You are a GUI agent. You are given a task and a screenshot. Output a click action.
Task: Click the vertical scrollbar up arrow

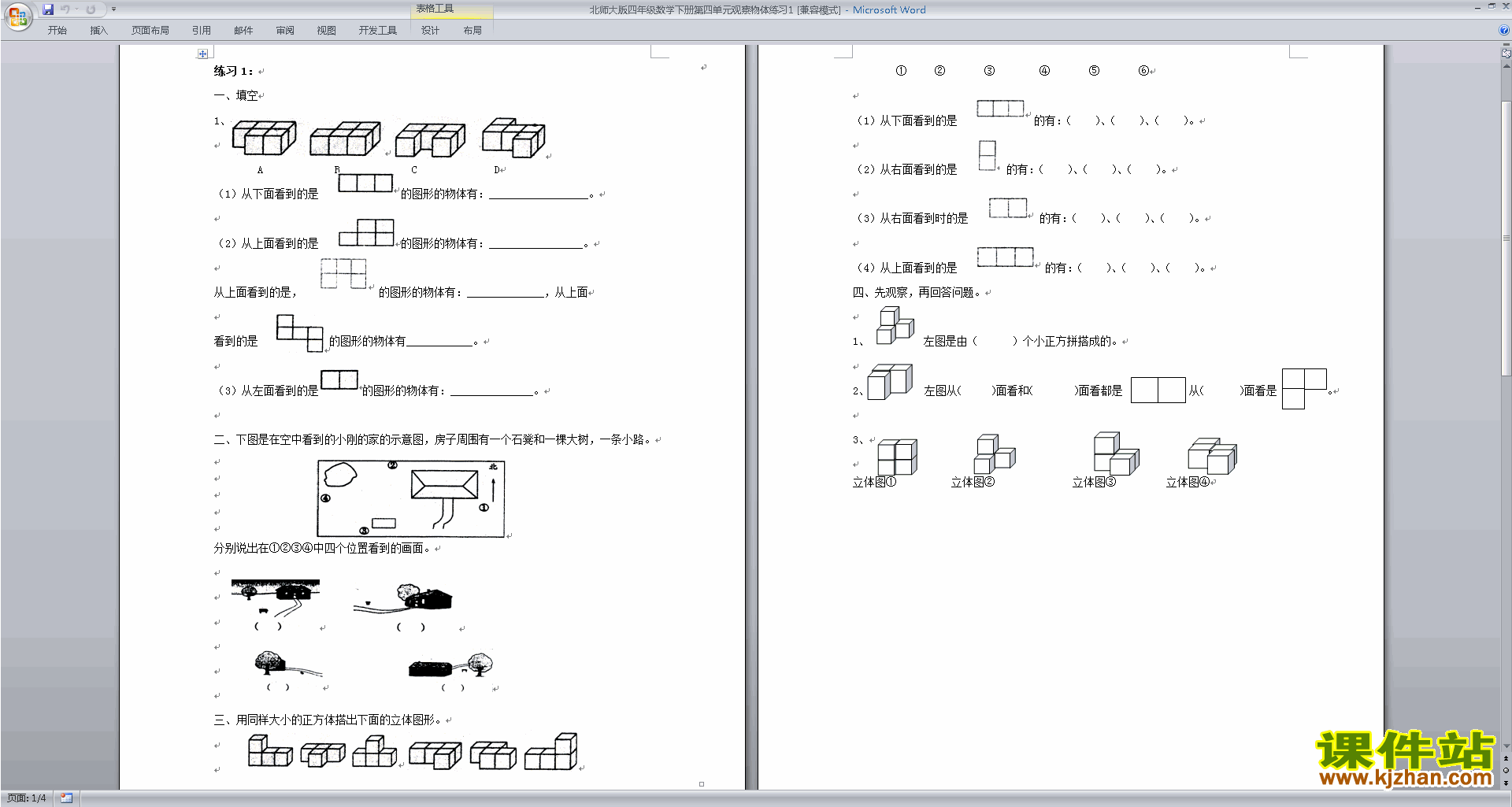pyautogui.click(x=1506, y=66)
